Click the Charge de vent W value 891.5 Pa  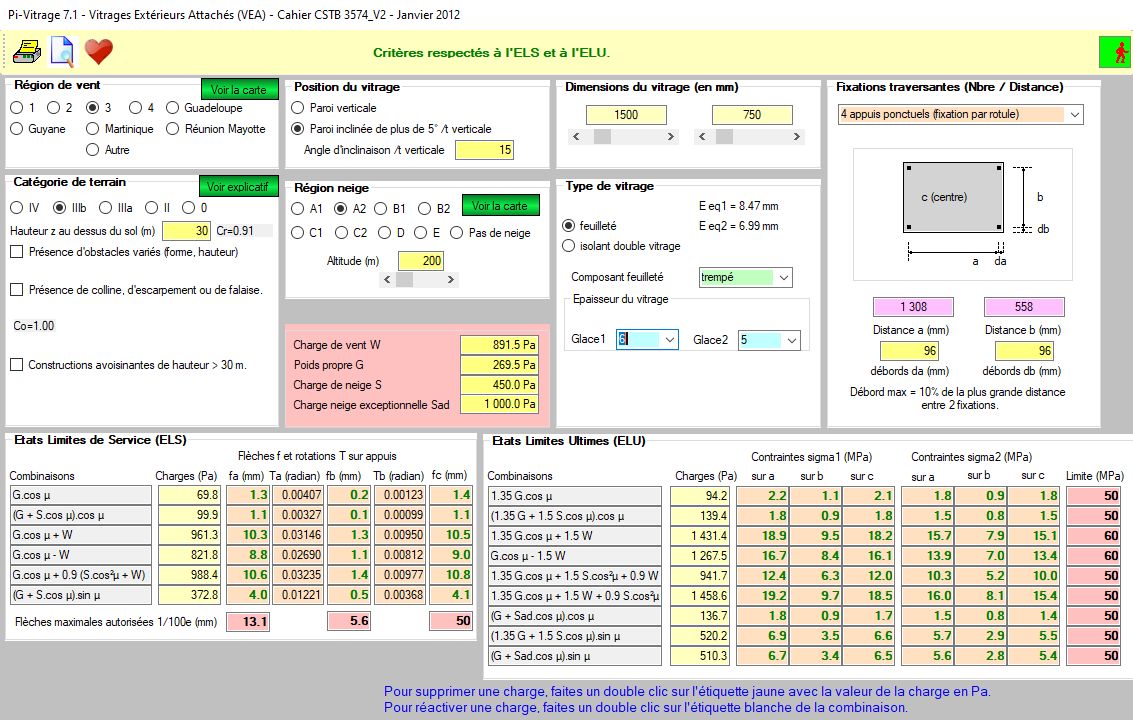[499, 345]
